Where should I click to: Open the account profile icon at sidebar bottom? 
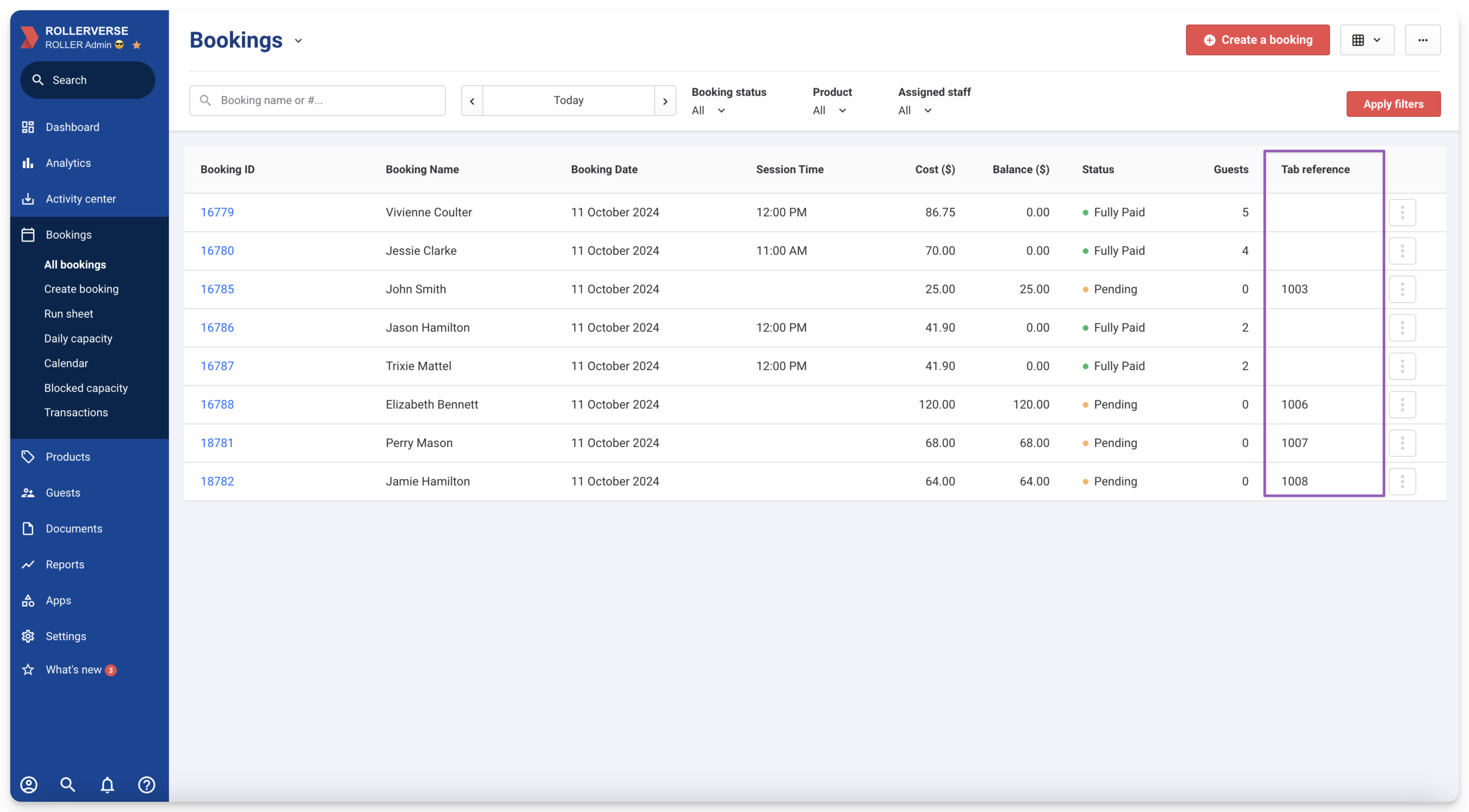pyautogui.click(x=29, y=785)
